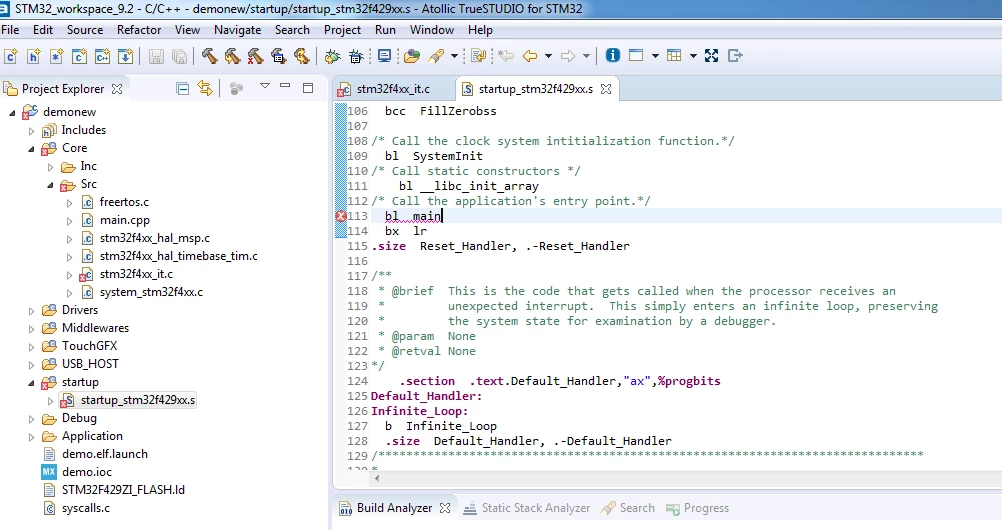Open the back navigation history dropdown
Viewport: 1002px width, 530px height.
(548, 56)
